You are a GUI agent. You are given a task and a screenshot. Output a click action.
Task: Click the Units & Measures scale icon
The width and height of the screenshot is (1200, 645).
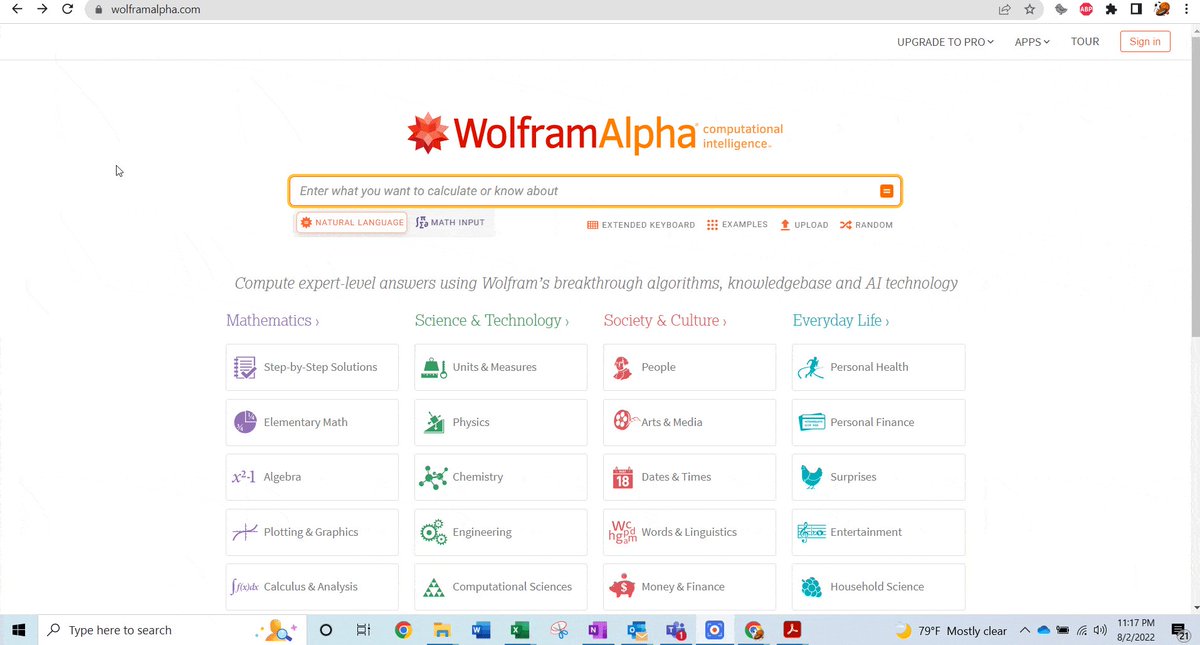[x=433, y=367]
